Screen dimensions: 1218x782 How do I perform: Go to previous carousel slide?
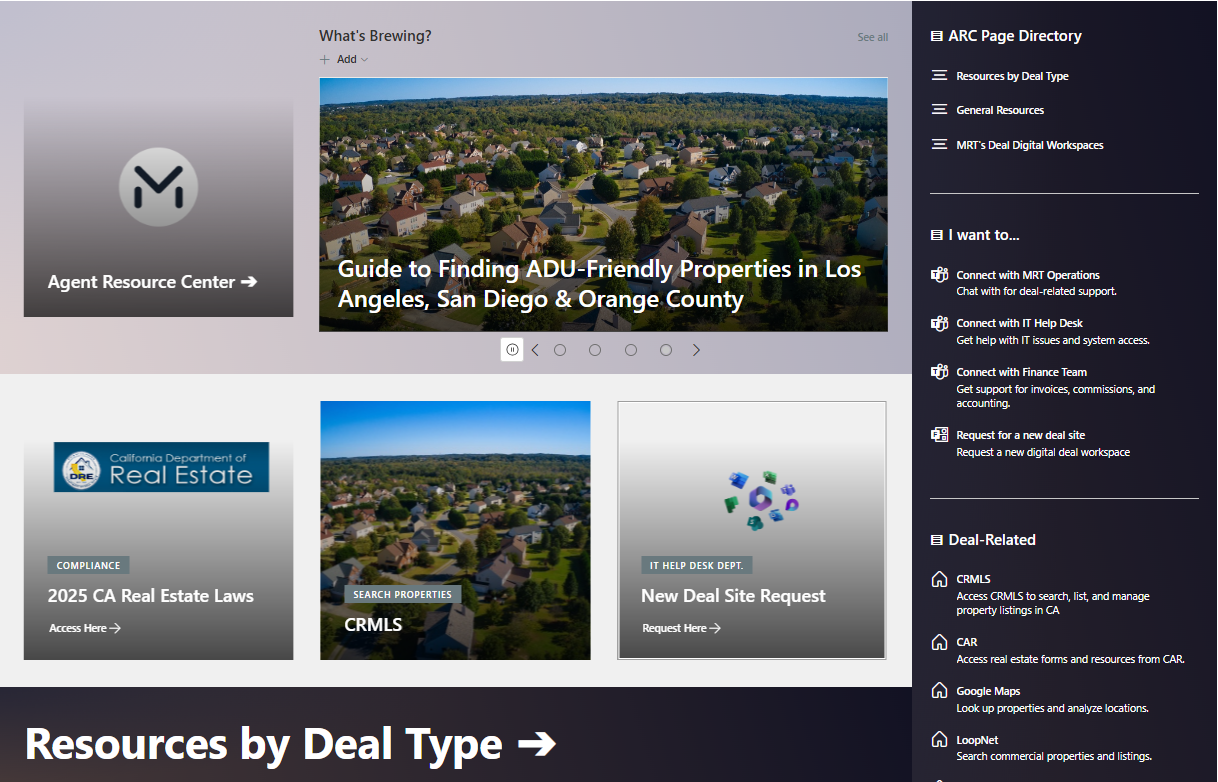tap(535, 350)
